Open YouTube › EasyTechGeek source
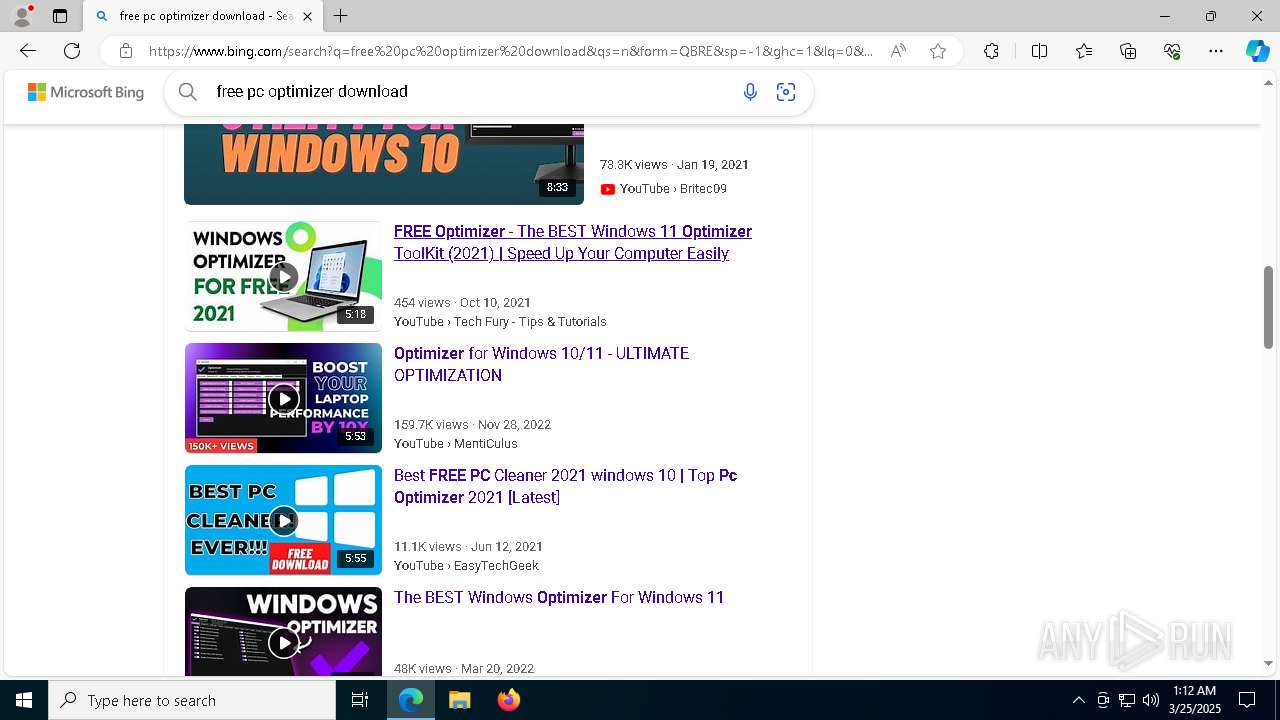 point(466,566)
